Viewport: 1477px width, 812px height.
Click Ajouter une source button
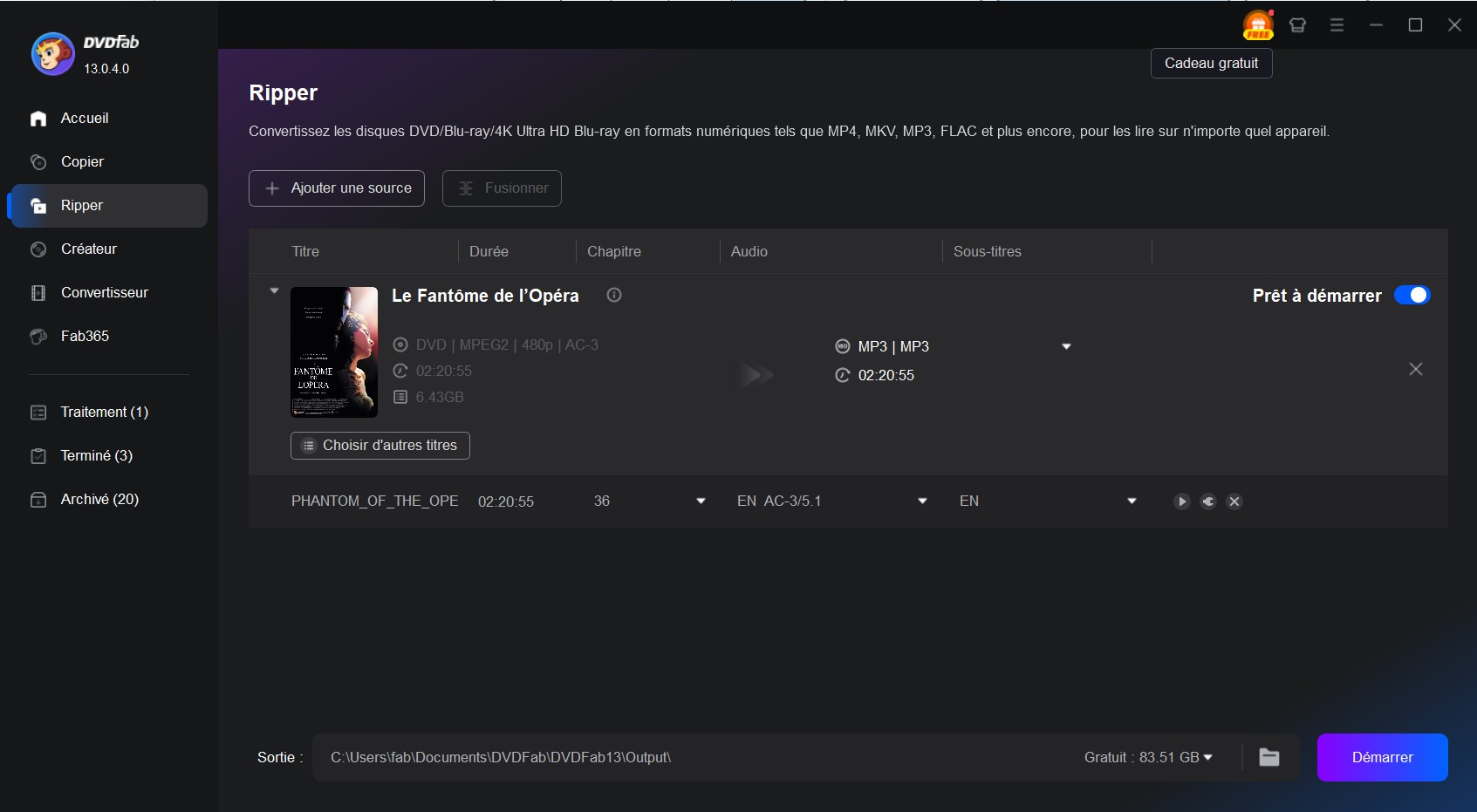click(x=337, y=188)
